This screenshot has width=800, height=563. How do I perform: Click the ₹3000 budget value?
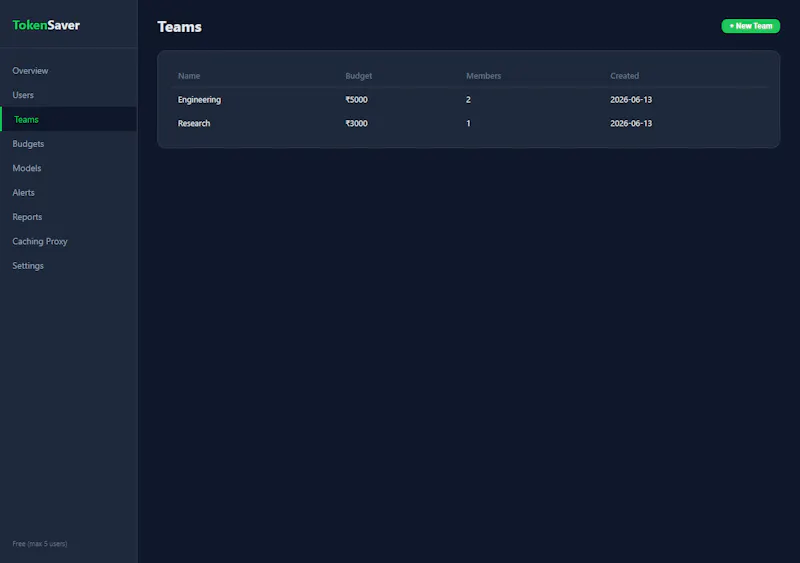coord(356,124)
